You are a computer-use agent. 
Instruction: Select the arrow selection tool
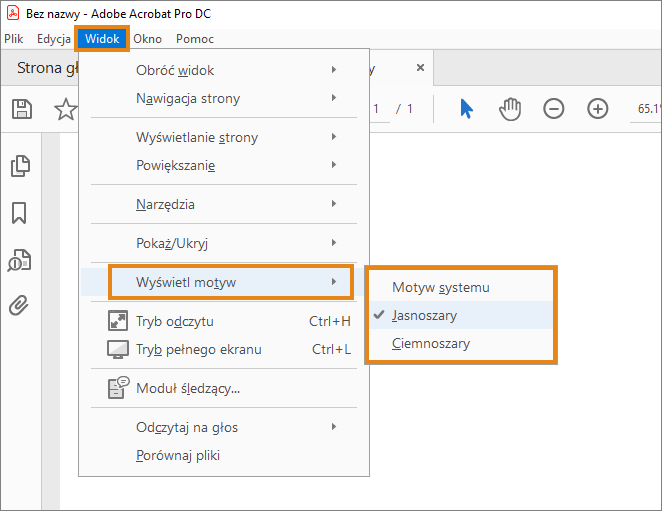(x=466, y=109)
